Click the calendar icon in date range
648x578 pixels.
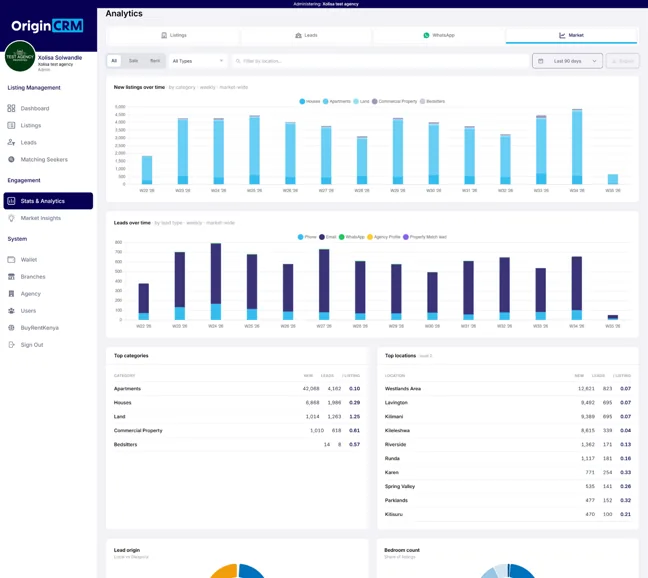coord(541,61)
